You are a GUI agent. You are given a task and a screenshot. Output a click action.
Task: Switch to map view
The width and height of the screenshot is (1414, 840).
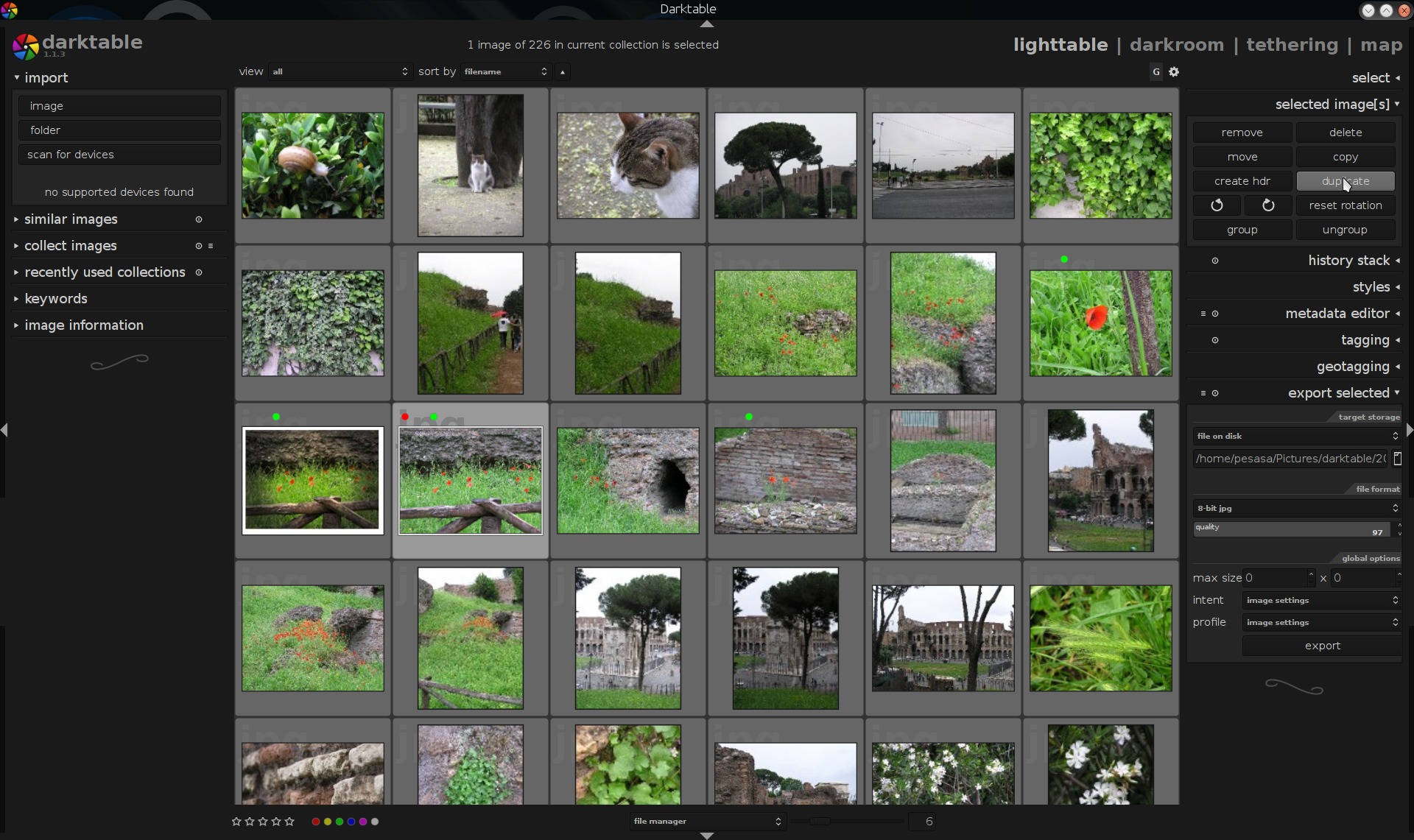[x=1381, y=45]
